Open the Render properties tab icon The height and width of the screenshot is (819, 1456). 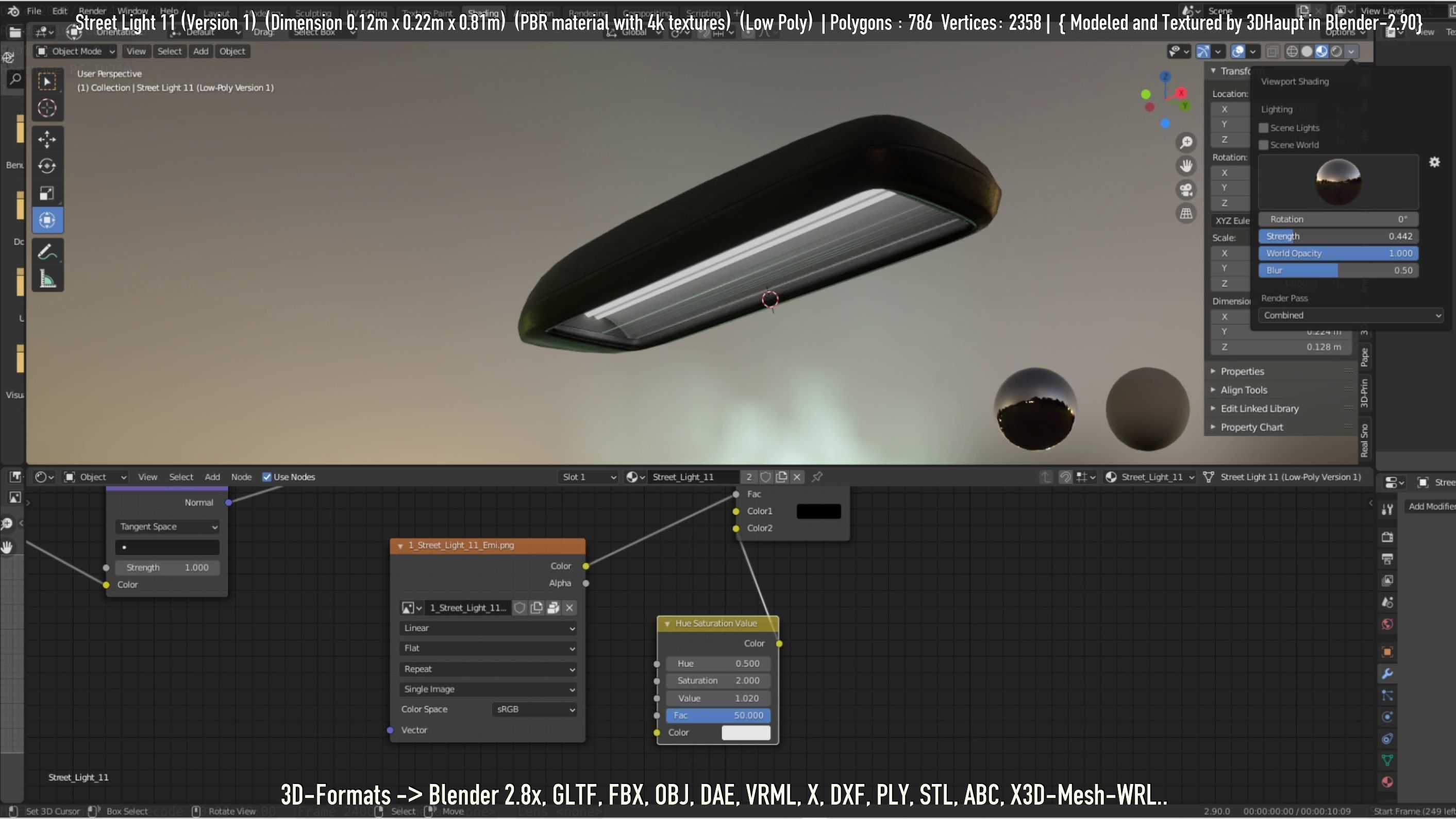[1387, 537]
